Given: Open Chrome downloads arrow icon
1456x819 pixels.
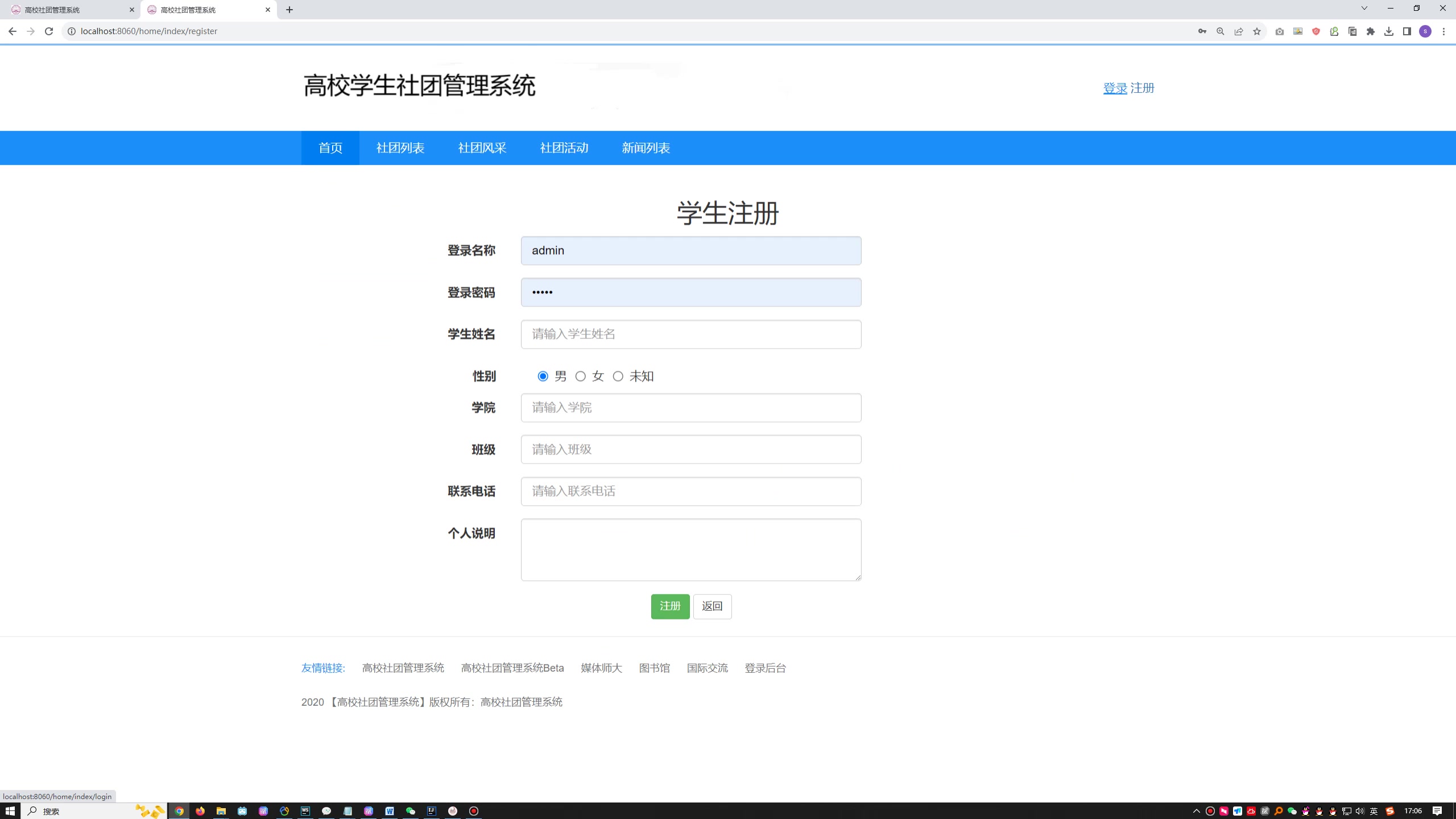Looking at the screenshot, I should point(1389,31).
